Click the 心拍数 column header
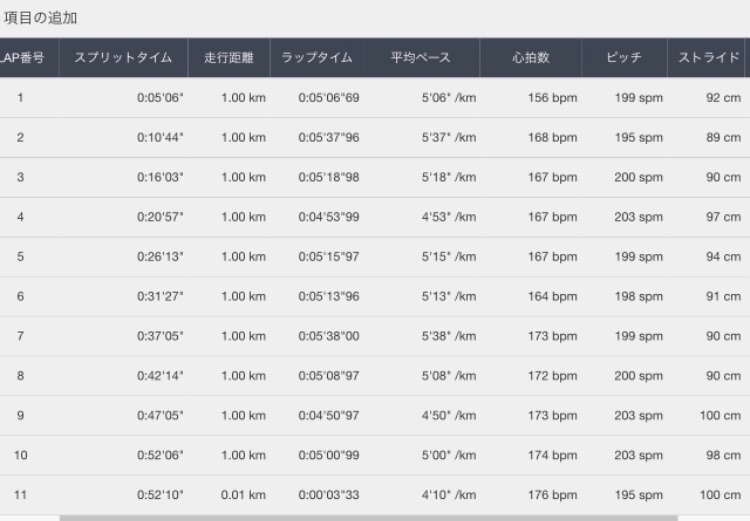 pyautogui.click(x=530, y=57)
